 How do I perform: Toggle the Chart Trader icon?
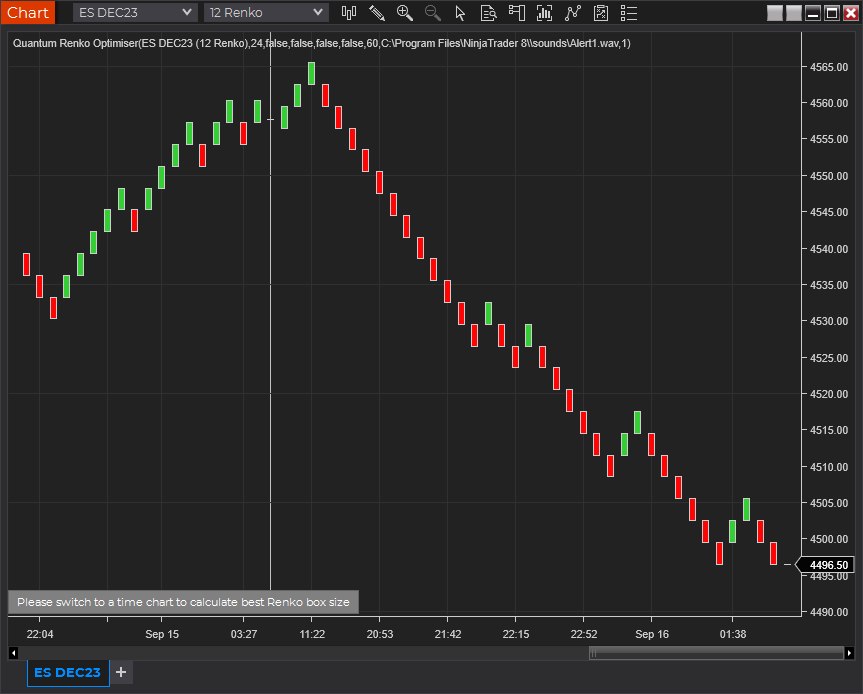coord(517,13)
